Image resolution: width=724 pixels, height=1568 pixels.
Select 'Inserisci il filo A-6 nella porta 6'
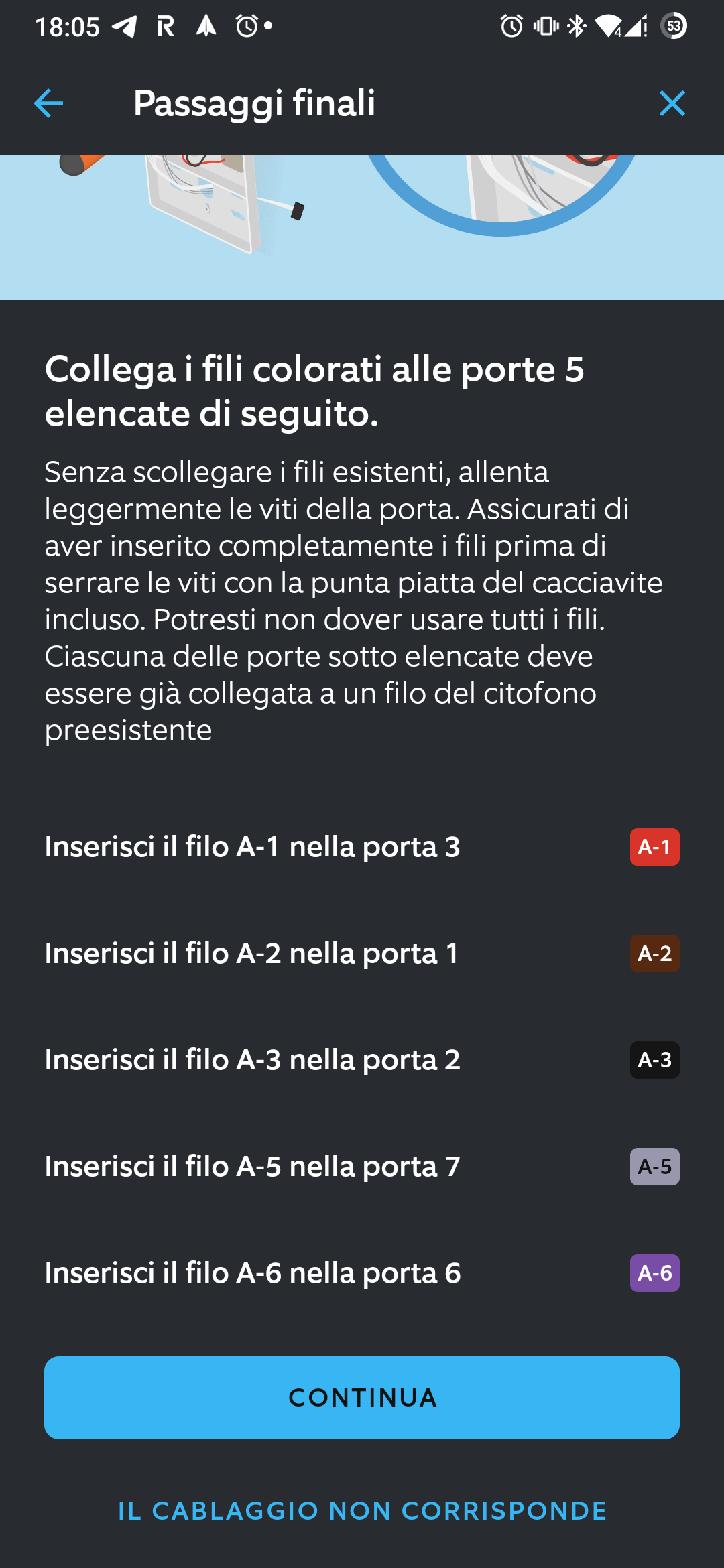click(x=252, y=1273)
